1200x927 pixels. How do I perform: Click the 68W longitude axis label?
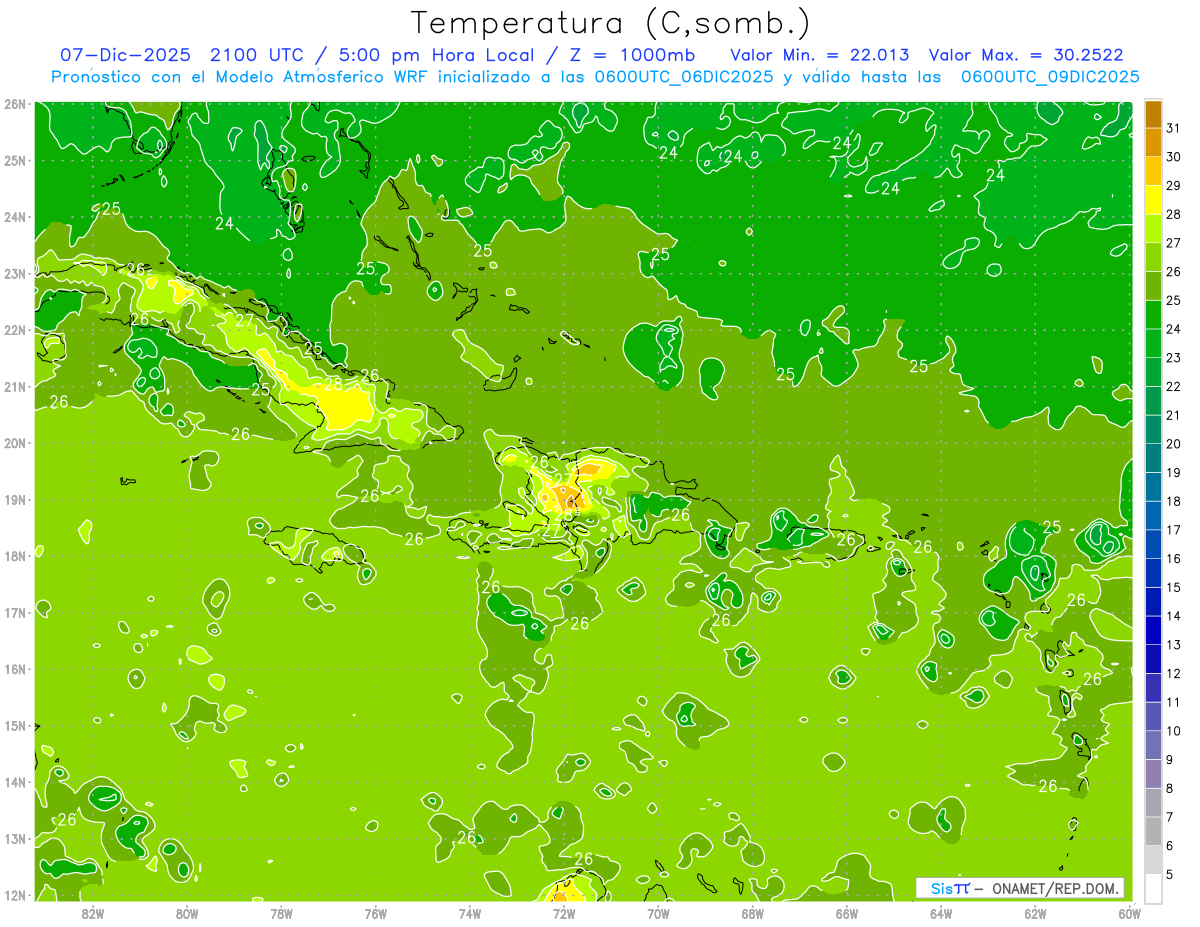[x=752, y=912]
